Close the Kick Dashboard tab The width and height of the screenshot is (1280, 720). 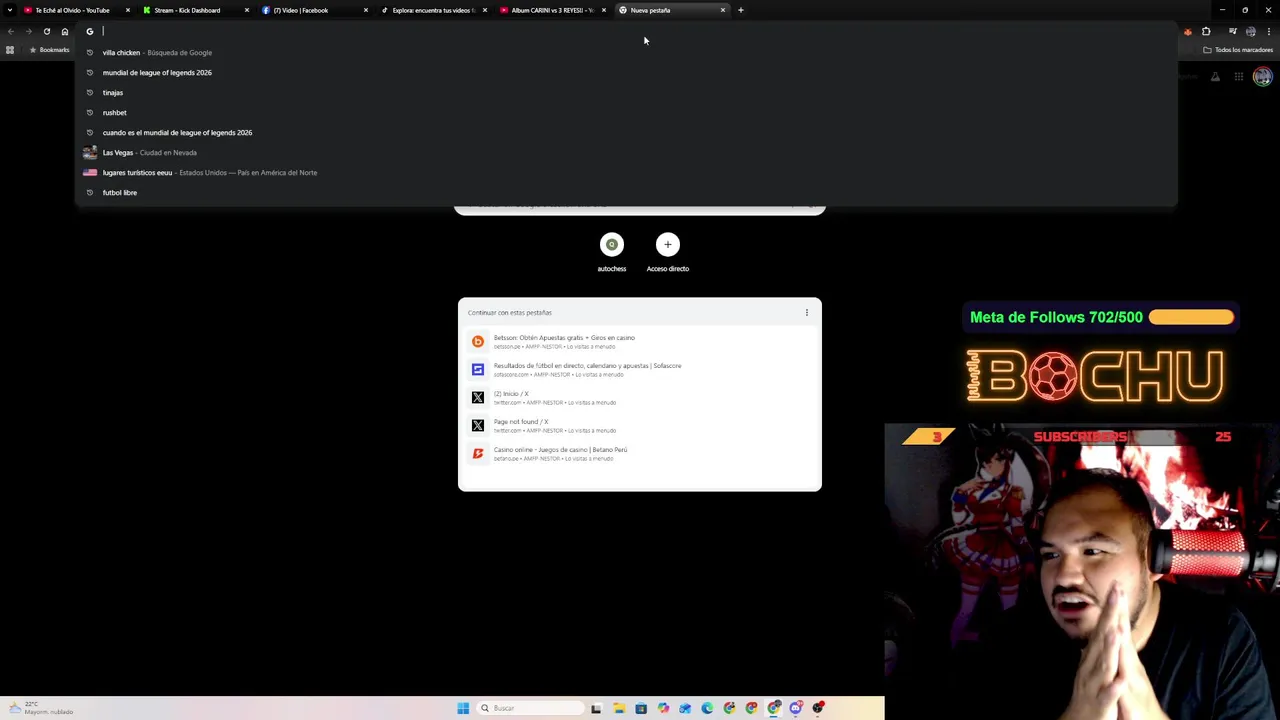(247, 10)
